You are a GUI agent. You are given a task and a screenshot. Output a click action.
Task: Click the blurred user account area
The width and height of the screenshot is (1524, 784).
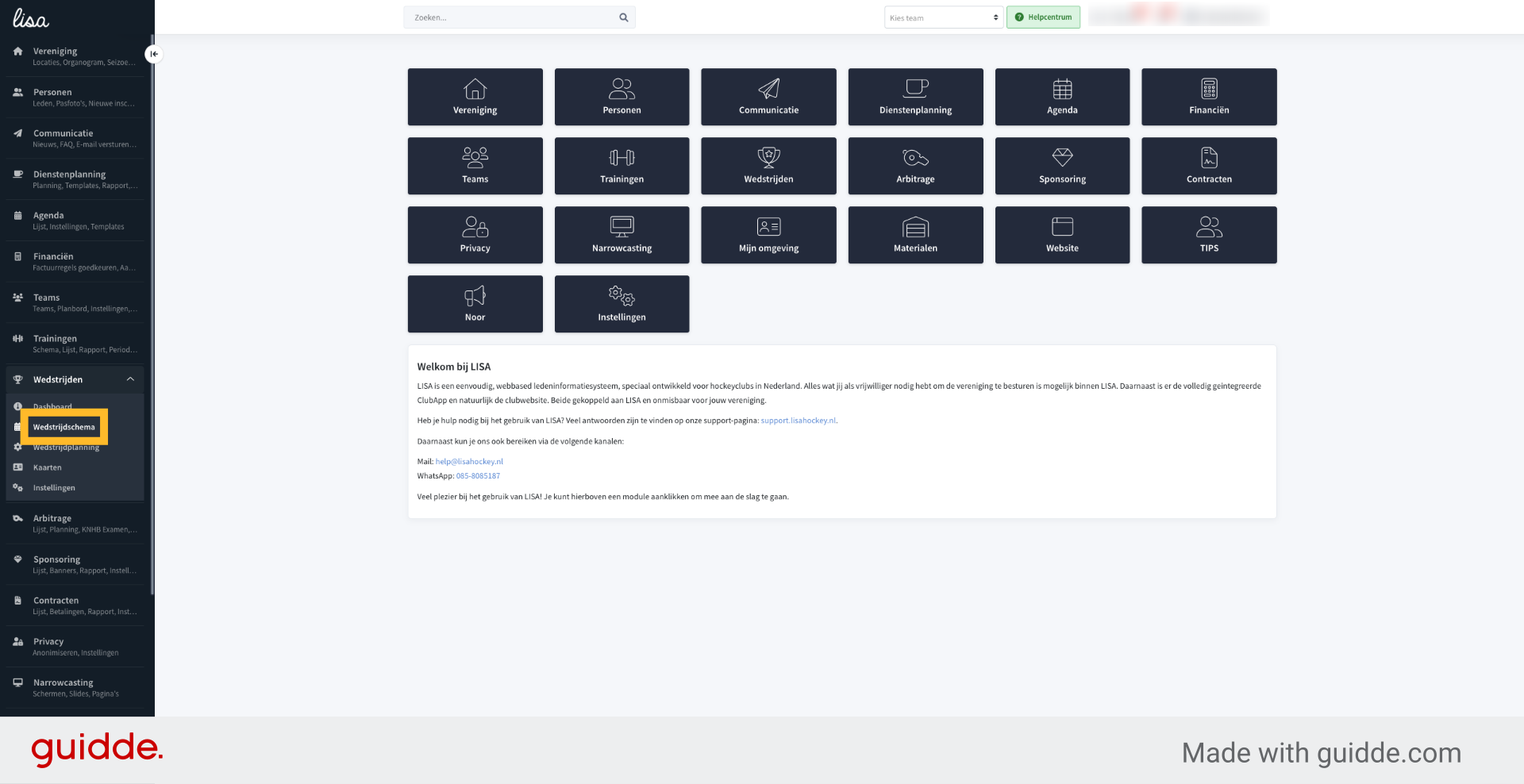[1178, 16]
